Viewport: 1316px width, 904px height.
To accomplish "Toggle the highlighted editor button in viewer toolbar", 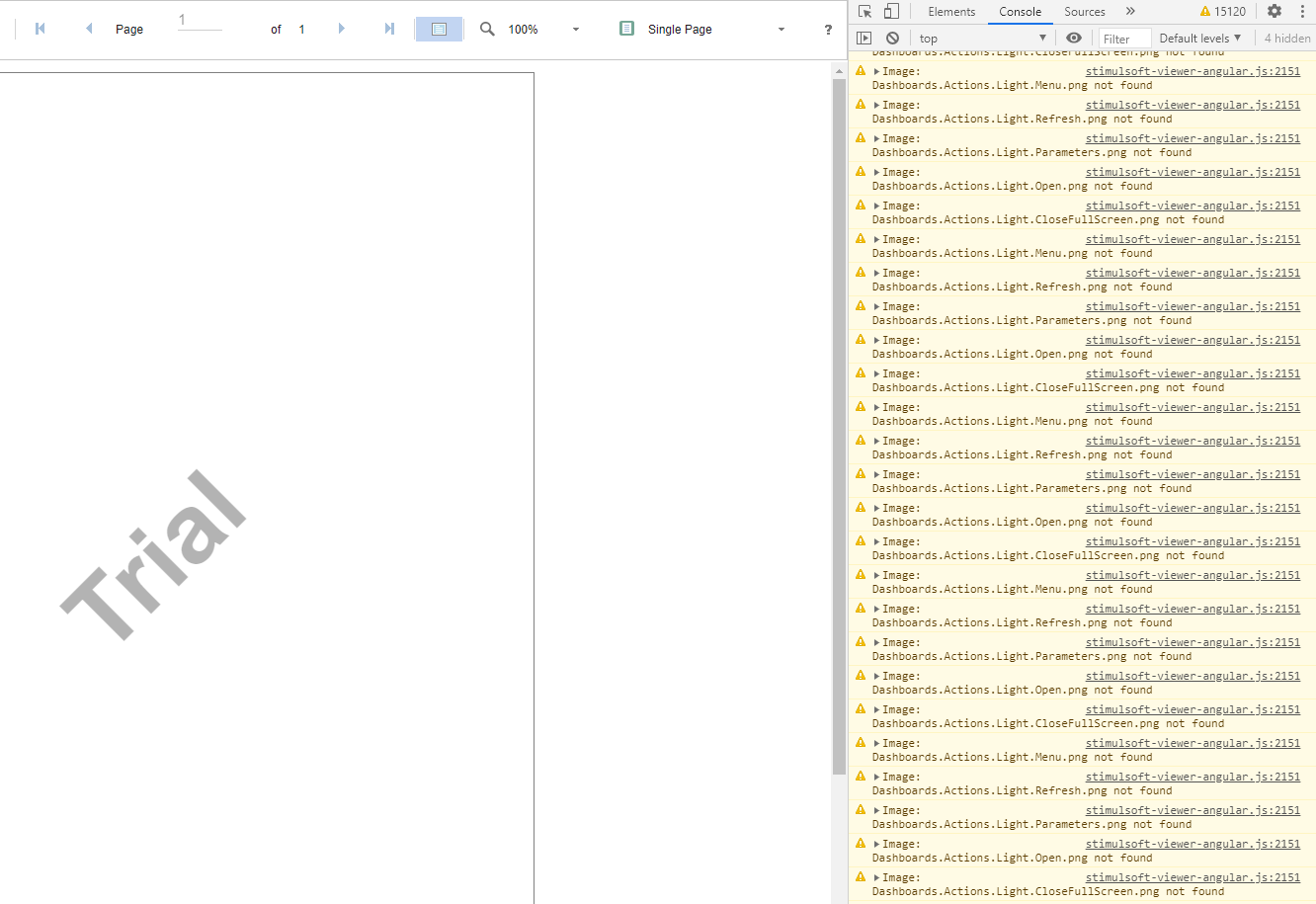I will click(x=439, y=29).
